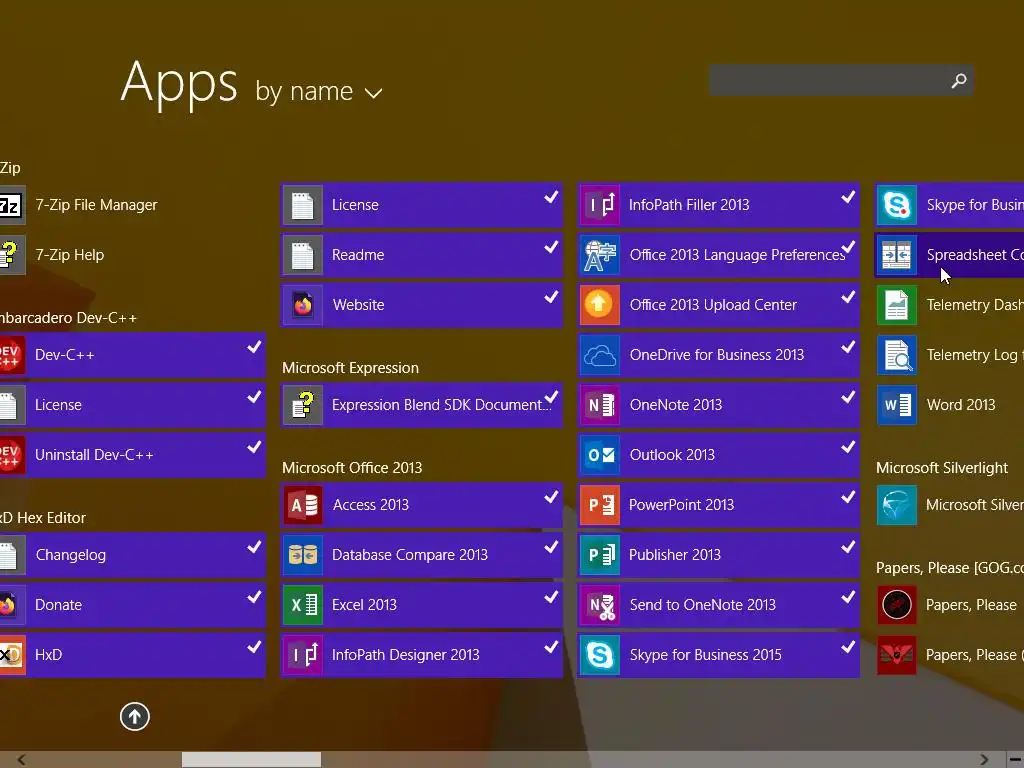Select the License tile under Dev-C++

tap(133, 405)
